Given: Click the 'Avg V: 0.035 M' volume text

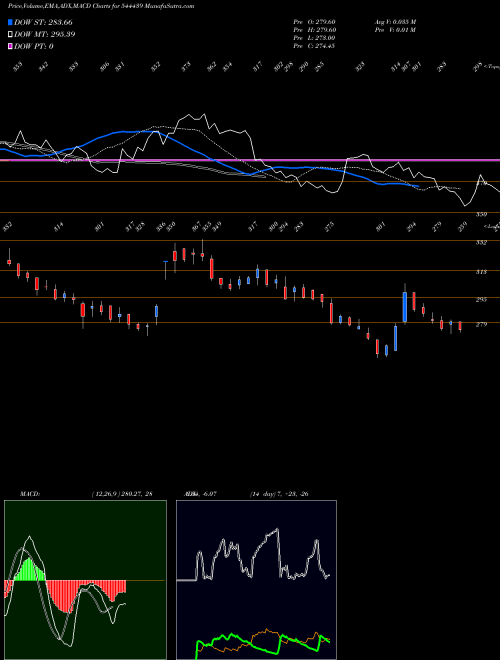Looking at the screenshot, I should (395, 22).
